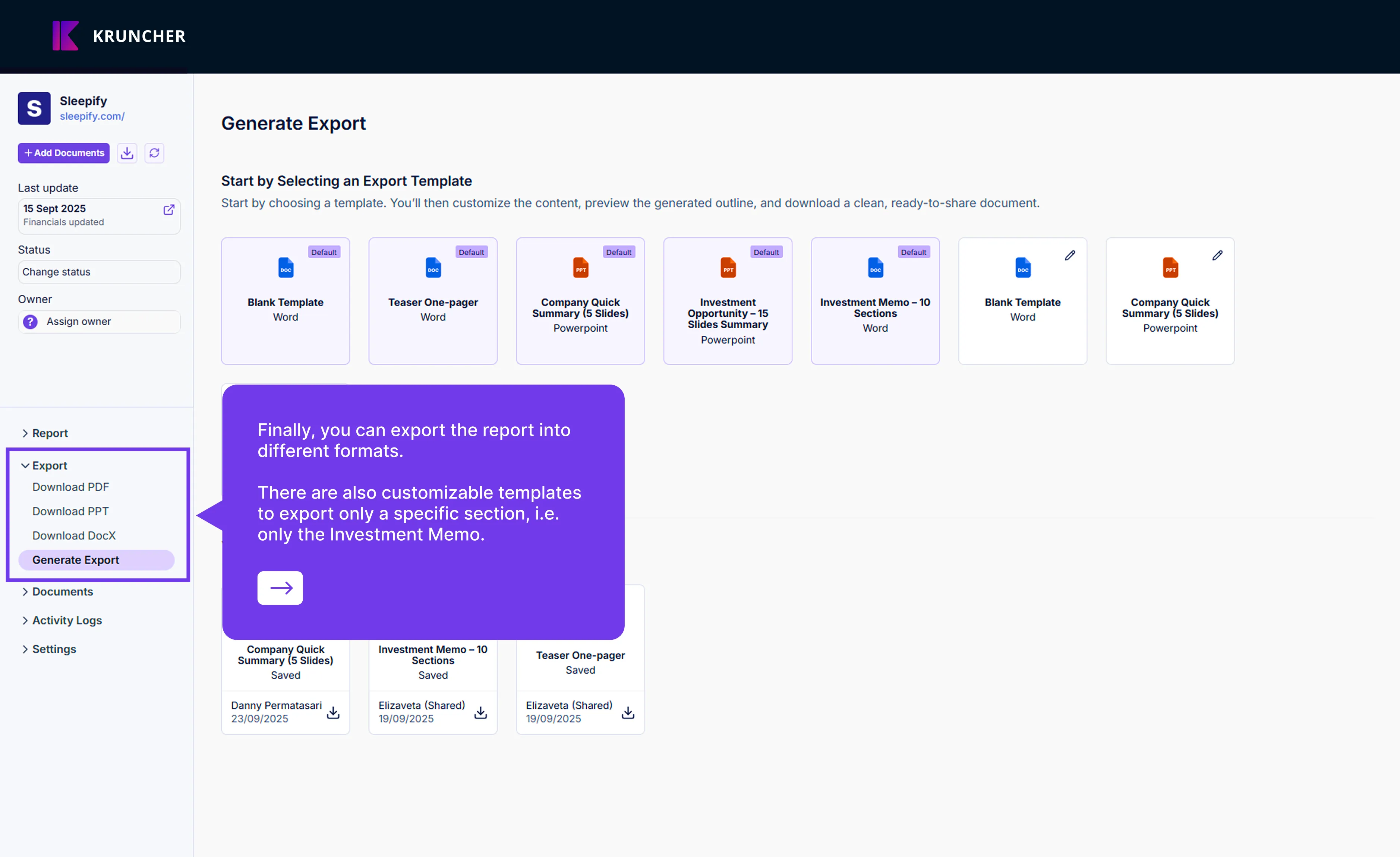The image size is (1400, 857).
Task: Open the last update external link icon
Action: tap(169, 209)
